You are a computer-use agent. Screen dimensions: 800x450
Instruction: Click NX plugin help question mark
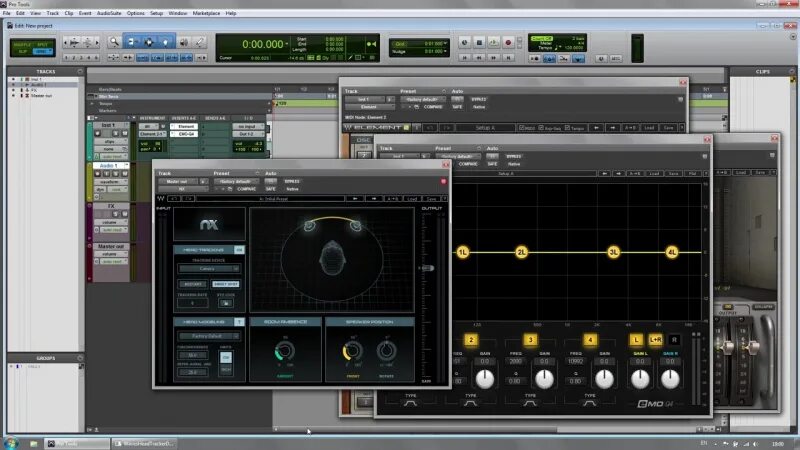444,198
